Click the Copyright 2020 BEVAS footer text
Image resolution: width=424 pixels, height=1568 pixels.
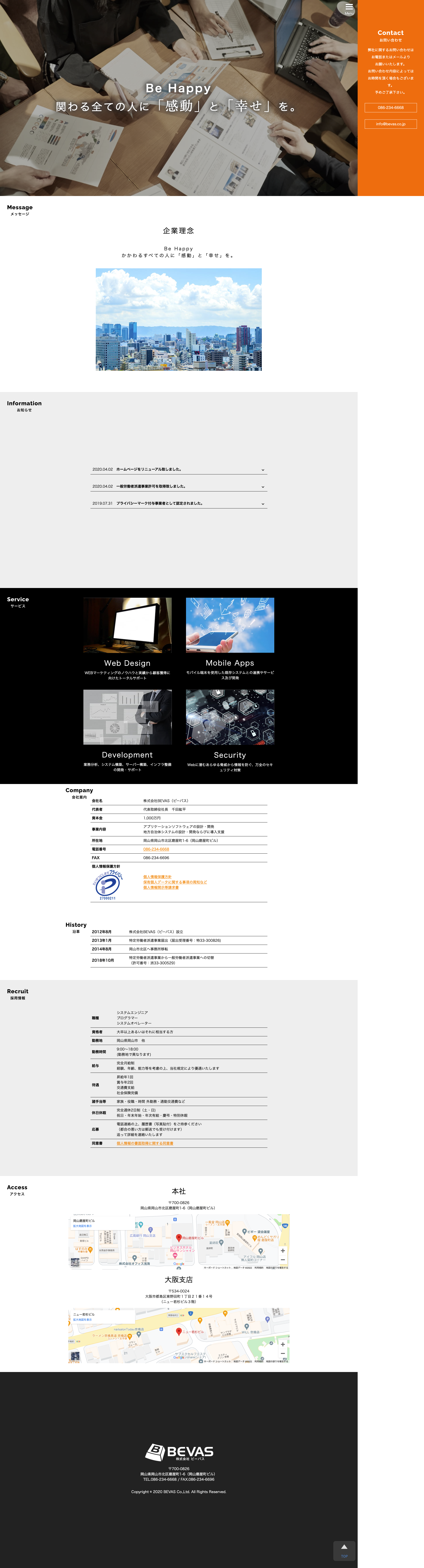click(178, 1492)
